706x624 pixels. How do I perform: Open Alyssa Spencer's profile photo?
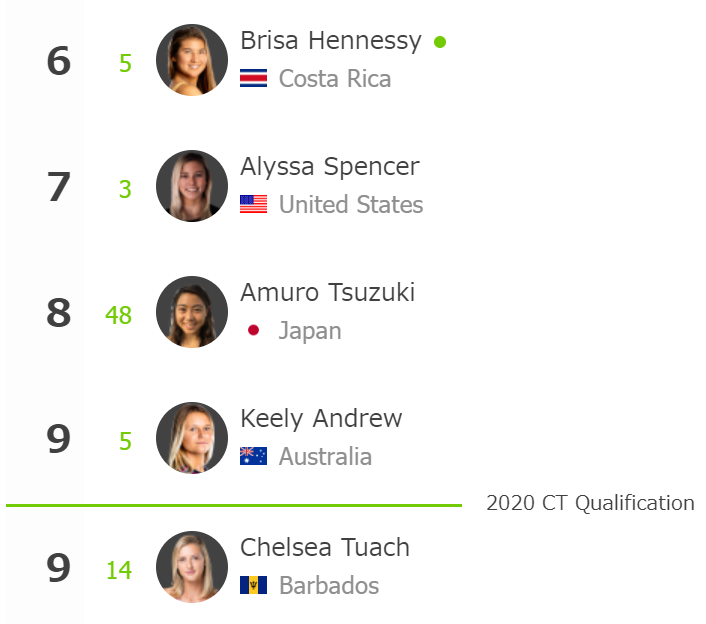(192, 186)
